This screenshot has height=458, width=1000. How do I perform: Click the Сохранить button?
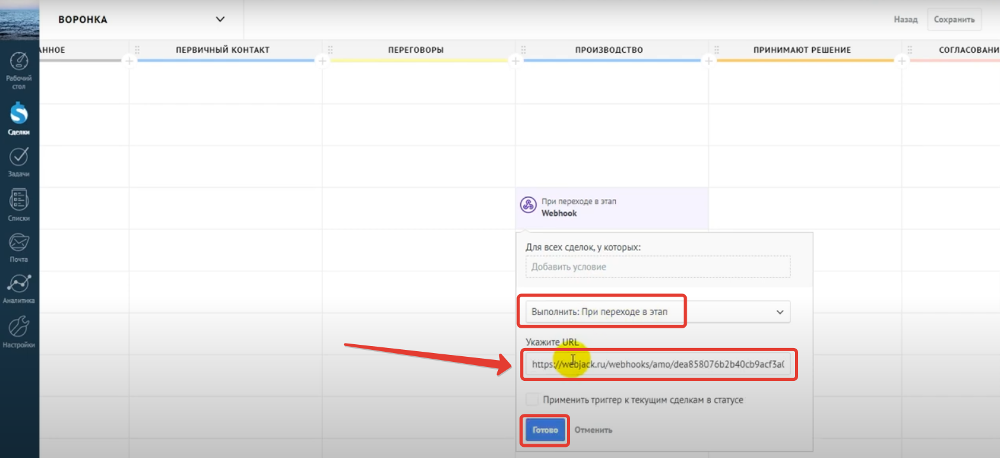(x=953, y=20)
